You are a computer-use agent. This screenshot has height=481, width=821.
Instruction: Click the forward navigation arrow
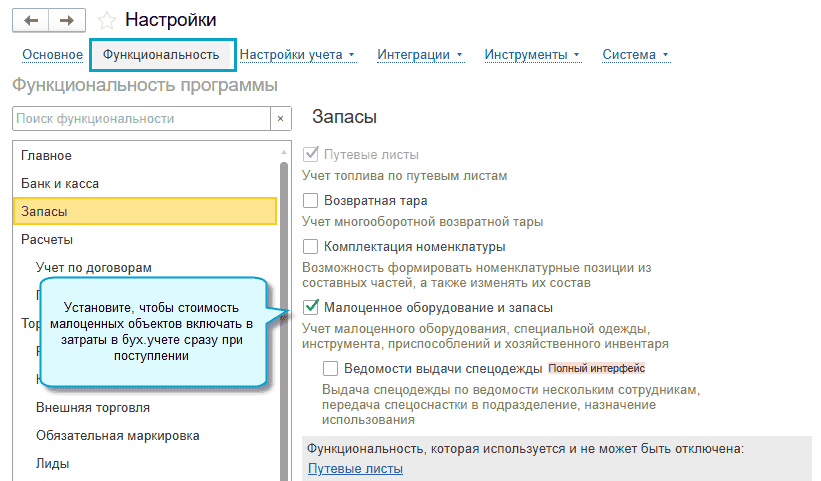point(67,21)
